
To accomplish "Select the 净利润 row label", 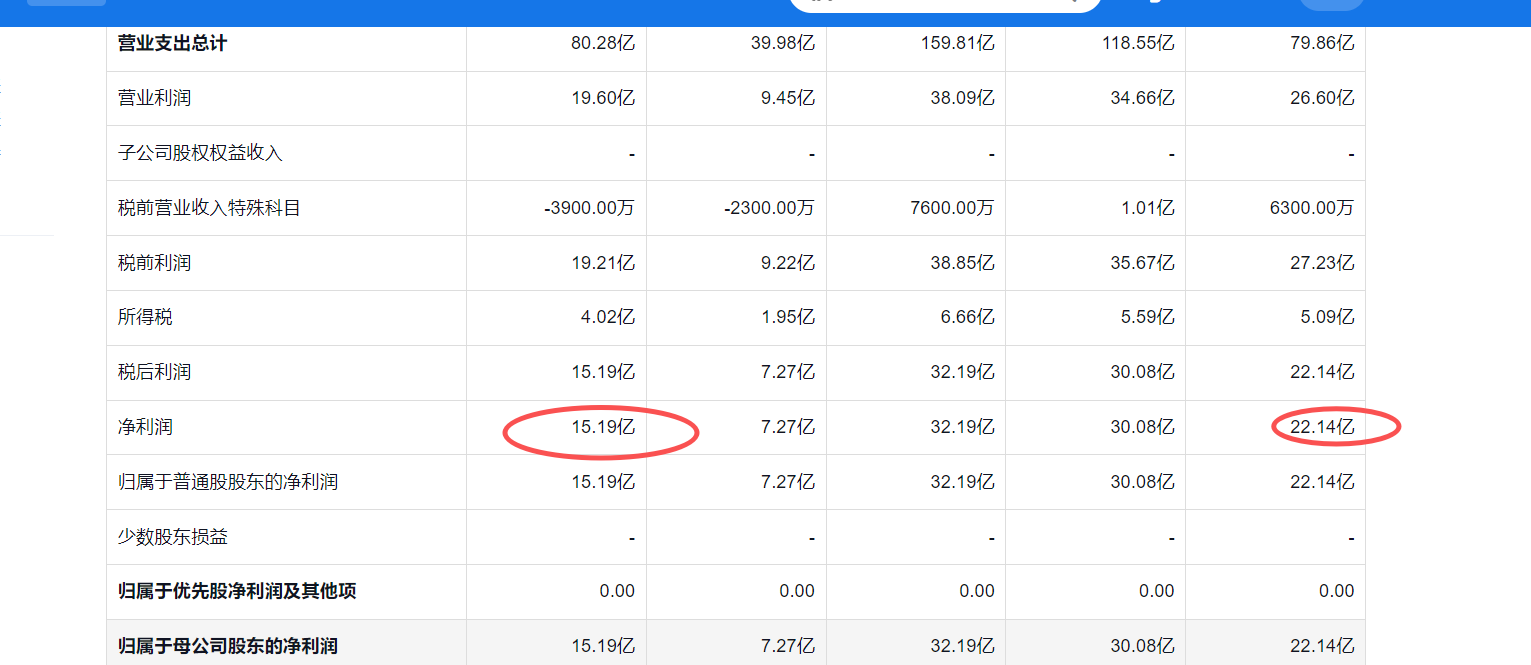I will coord(145,427).
